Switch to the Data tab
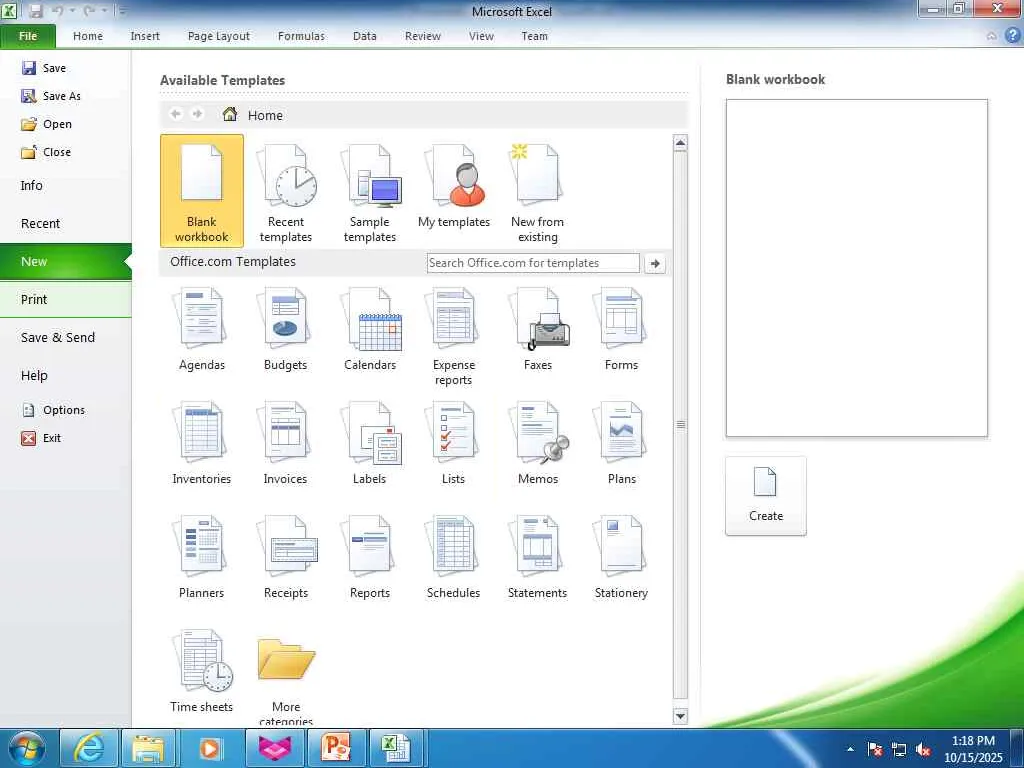This screenshot has height=768, width=1024. click(364, 36)
